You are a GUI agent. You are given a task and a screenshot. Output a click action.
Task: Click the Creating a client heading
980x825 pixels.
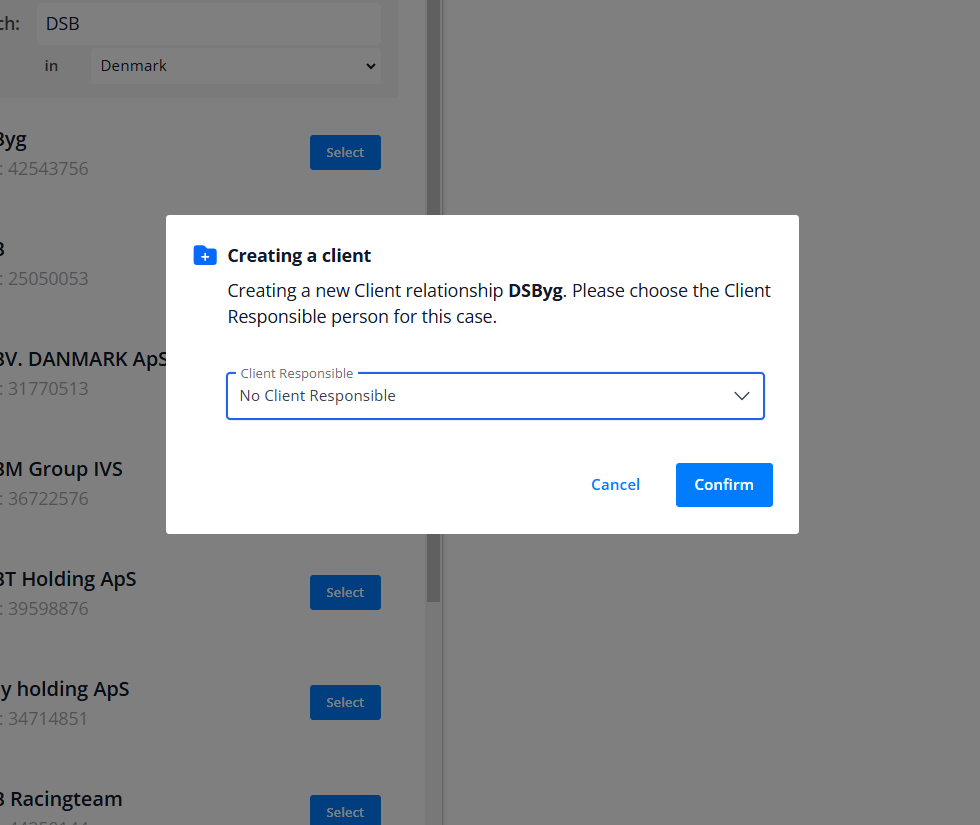[299, 256]
